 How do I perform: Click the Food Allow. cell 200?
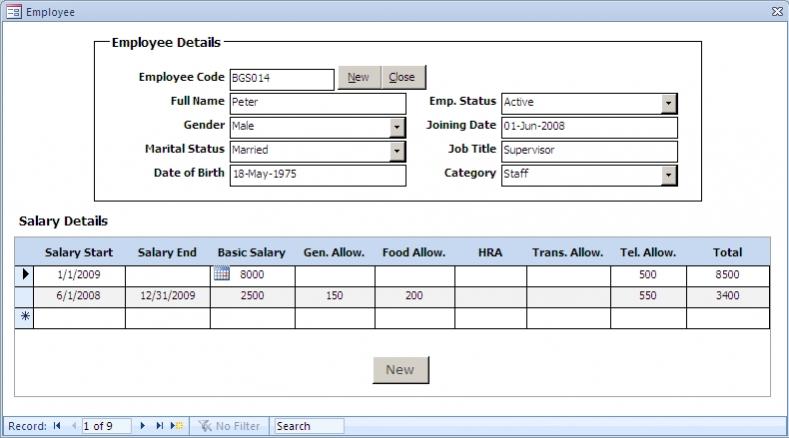(414, 296)
